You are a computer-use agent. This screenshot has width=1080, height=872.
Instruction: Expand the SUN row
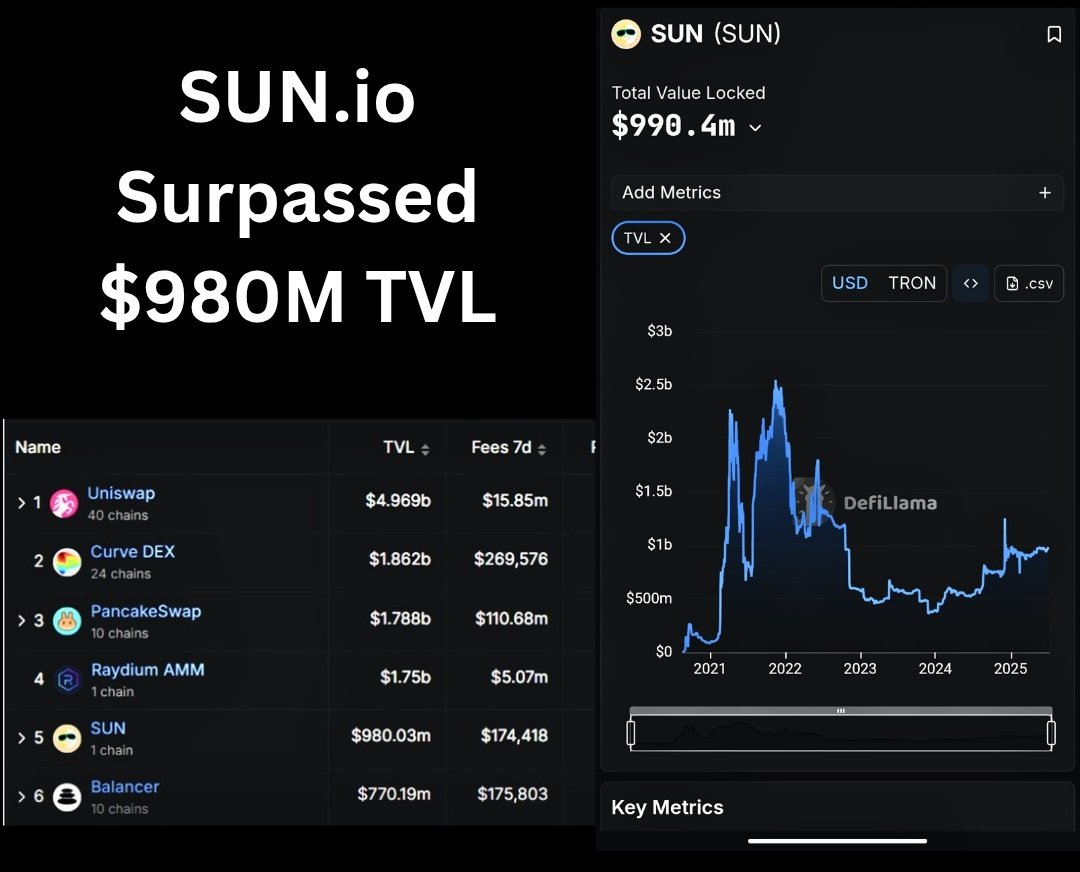click(x=21, y=738)
